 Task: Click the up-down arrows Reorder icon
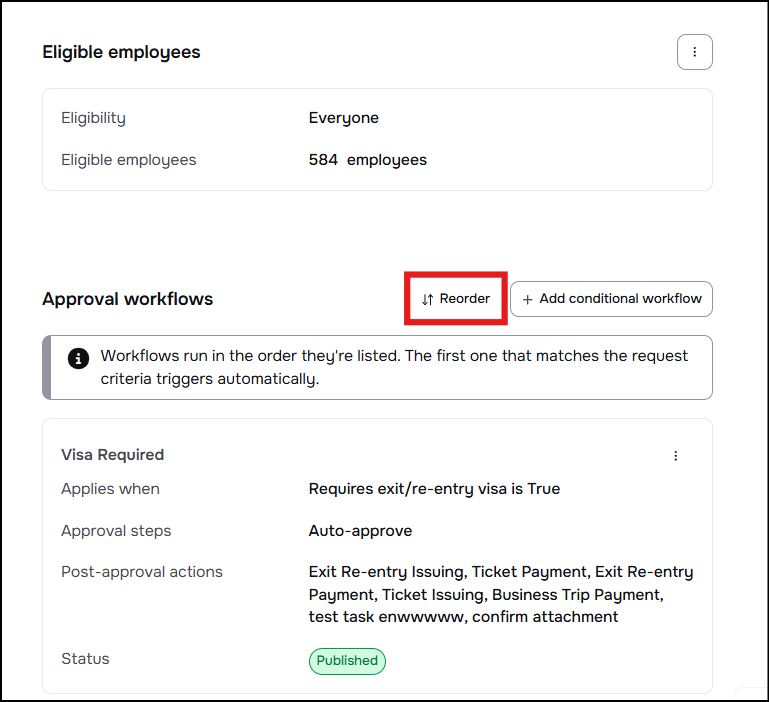(x=427, y=299)
